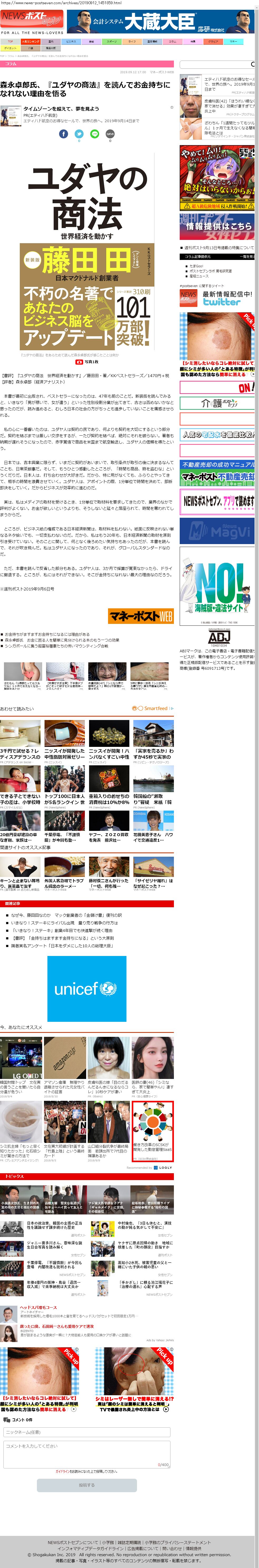Open the 人気の宅配水を徹底比較 banner
The height and width of the screenshot is (1568, 259).
pyautogui.click(x=217, y=435)
